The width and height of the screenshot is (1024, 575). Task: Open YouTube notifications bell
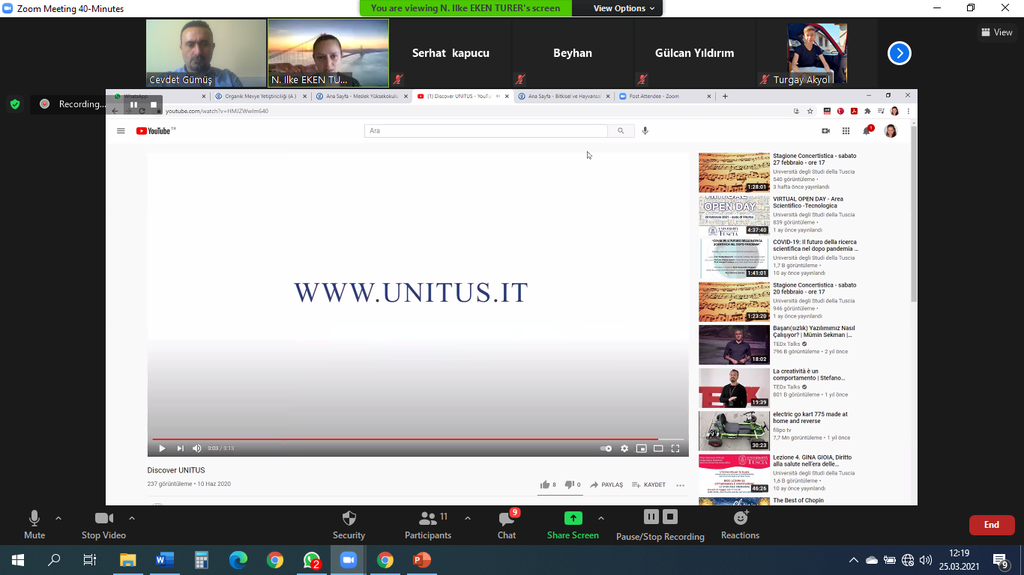(867, 131)
